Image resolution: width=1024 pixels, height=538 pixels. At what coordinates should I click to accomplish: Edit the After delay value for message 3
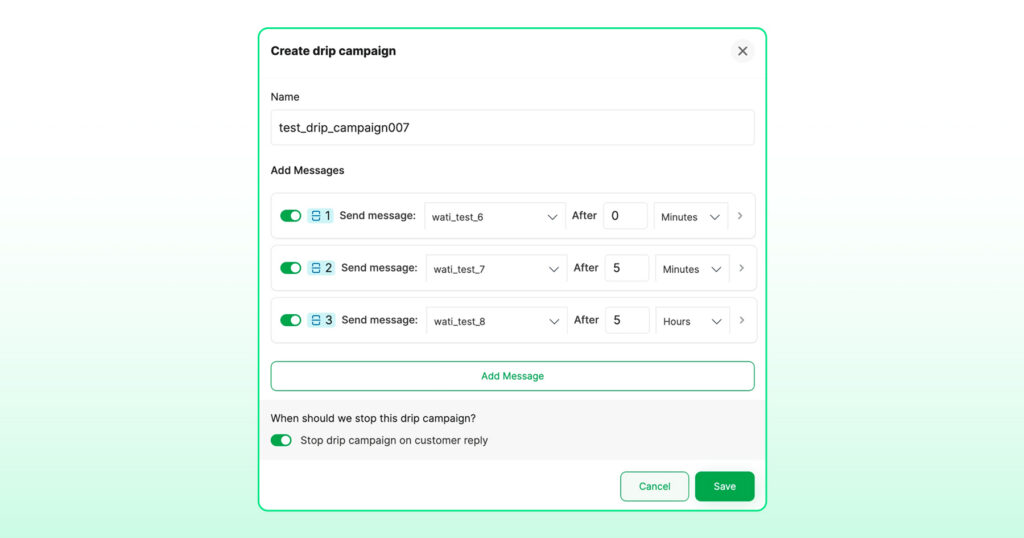click(627, 321)
